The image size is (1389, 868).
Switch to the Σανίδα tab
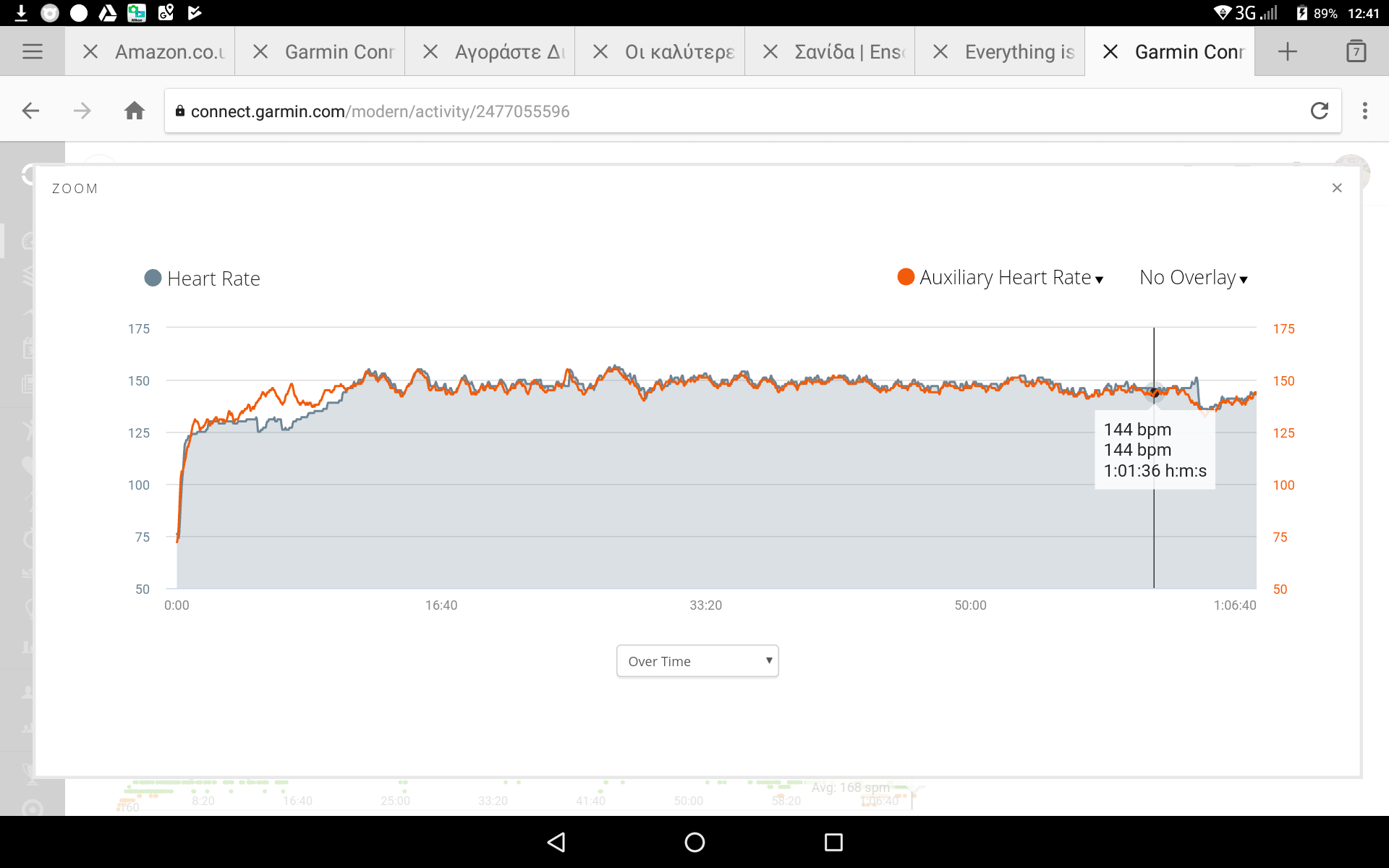point(849,51)
